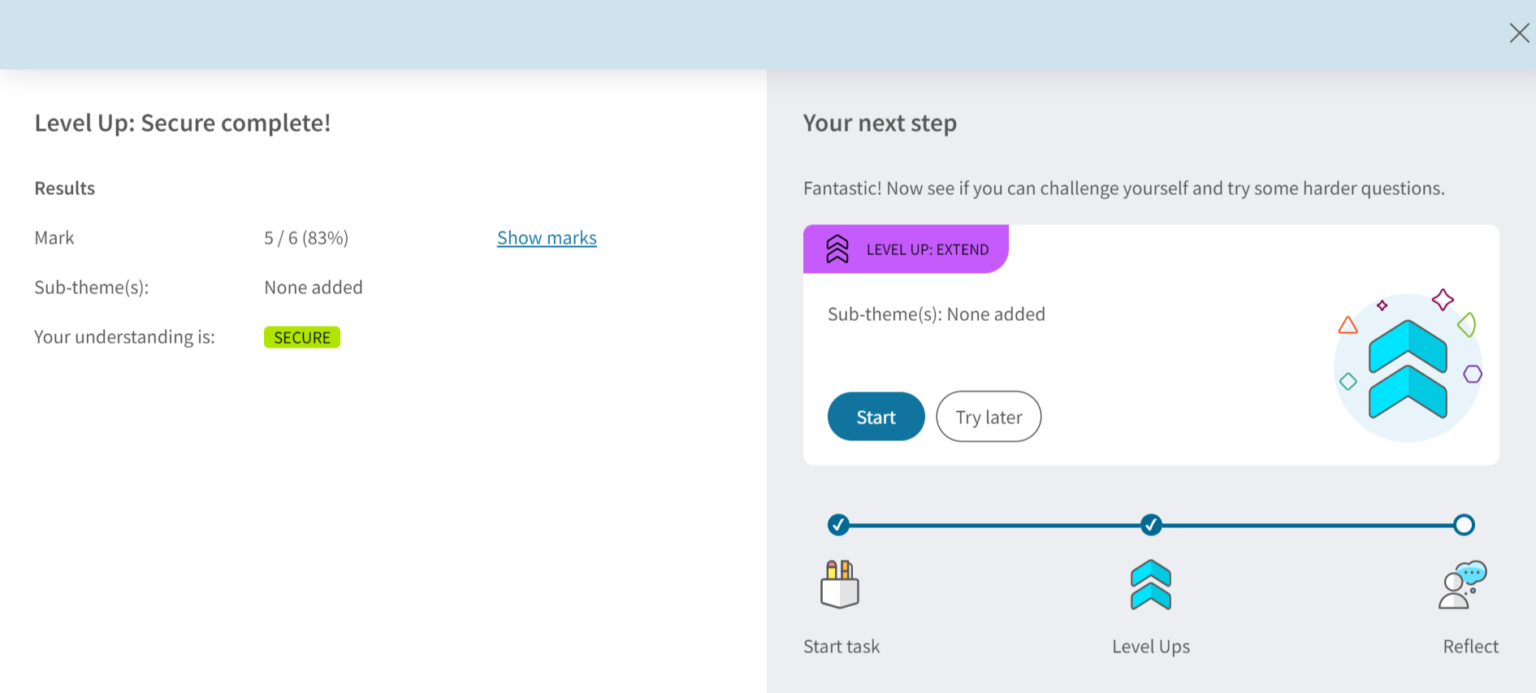This screenshot has height=693, width=1536.
Task: Click the Start task pencil pot icon
Action: 839,584
